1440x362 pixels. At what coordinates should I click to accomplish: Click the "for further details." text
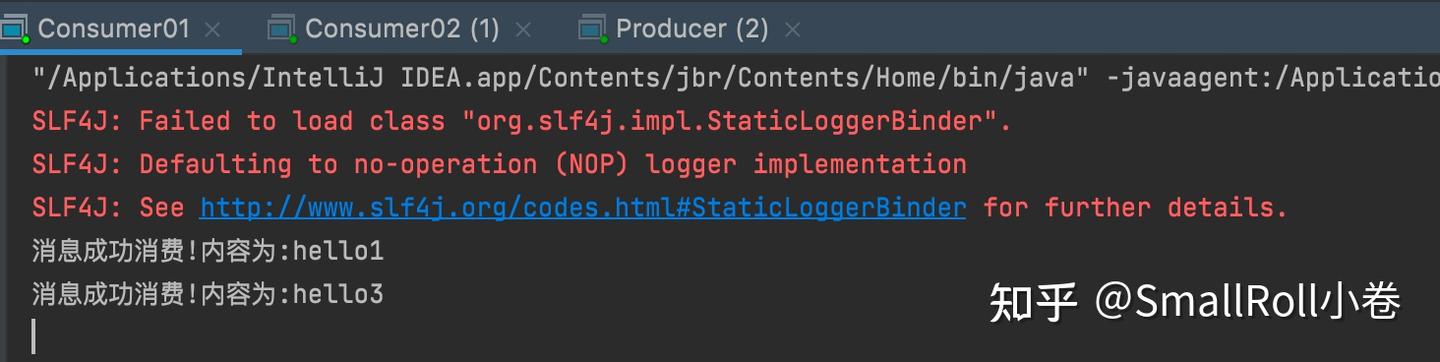(x=1136, y=208)
